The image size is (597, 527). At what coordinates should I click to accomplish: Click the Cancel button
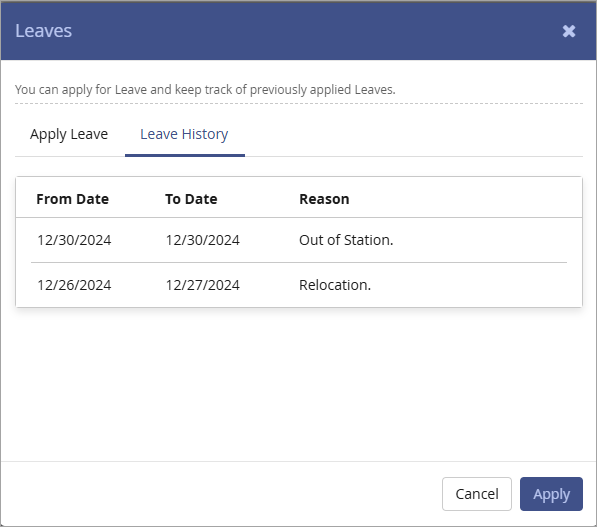click(x=477, y=494)
